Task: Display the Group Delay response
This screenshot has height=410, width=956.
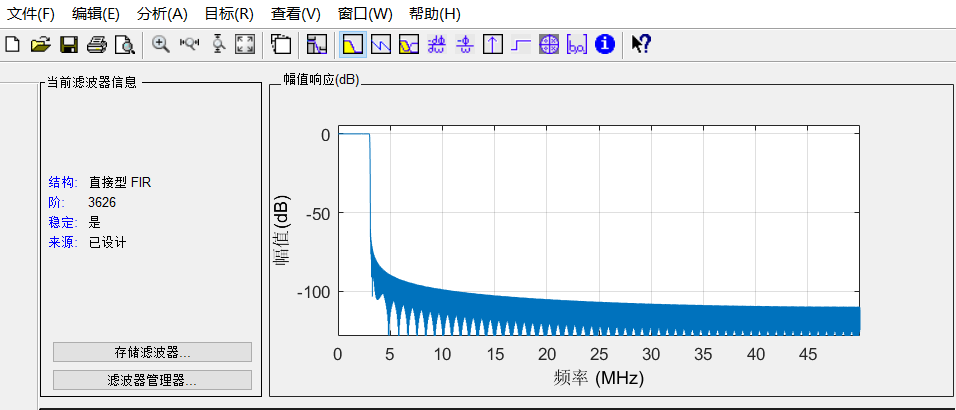Action: 437,44
